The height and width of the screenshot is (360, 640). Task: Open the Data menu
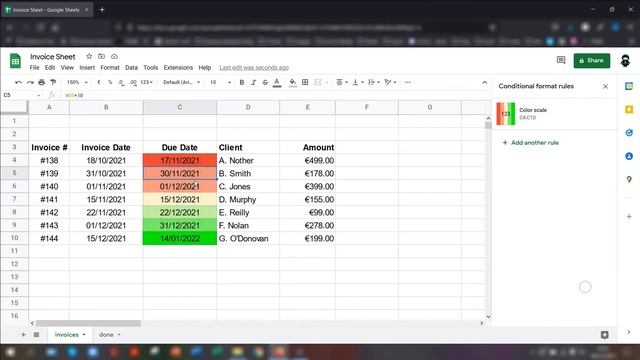(x=131, y=68)
